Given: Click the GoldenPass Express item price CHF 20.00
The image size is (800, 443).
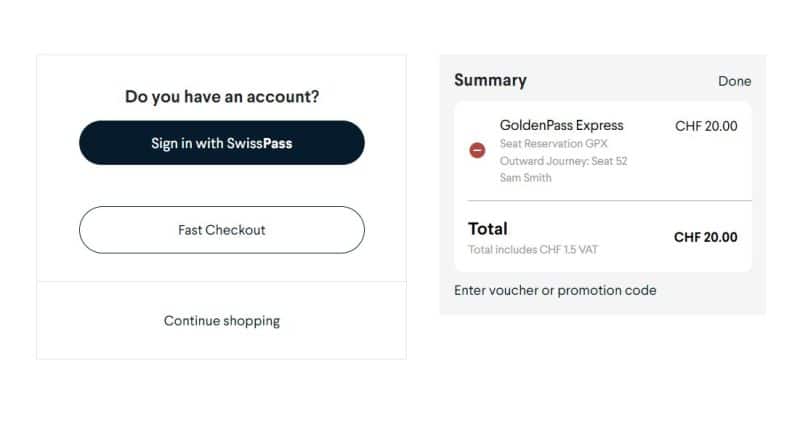Looking at the screenshot, I should pos(706,126).
